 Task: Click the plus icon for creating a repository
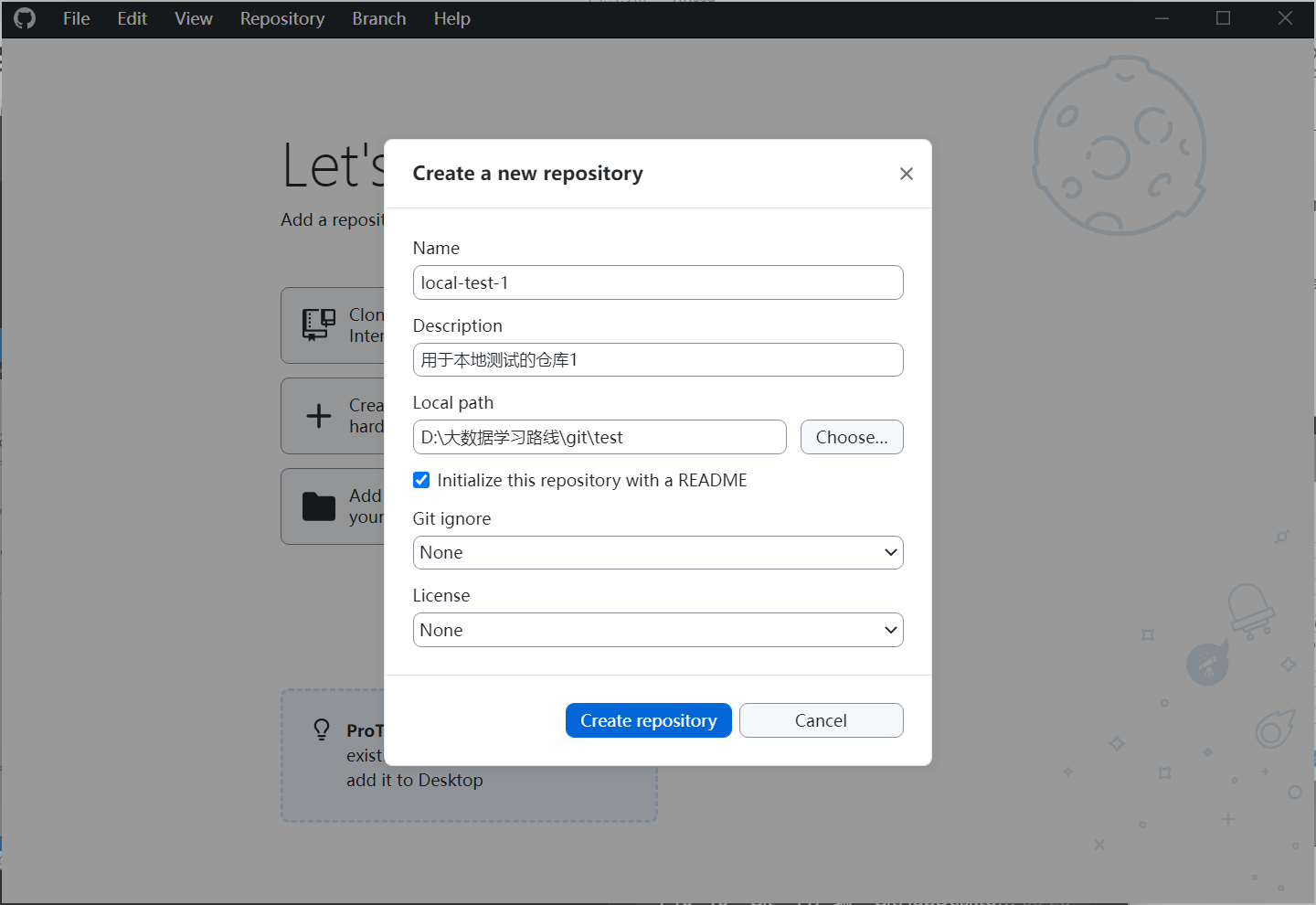(319, 416)
